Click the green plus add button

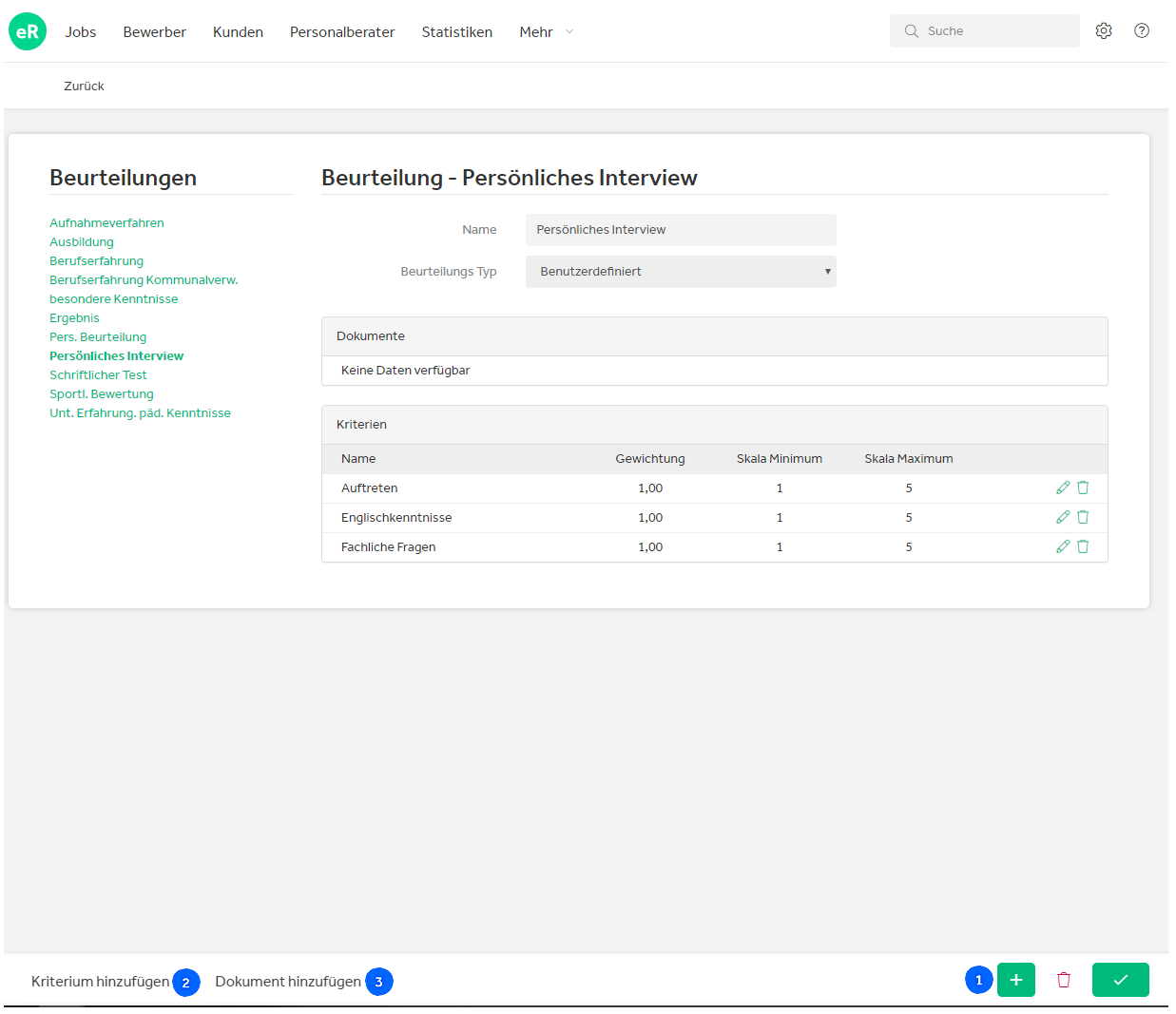pos(1016,980)
